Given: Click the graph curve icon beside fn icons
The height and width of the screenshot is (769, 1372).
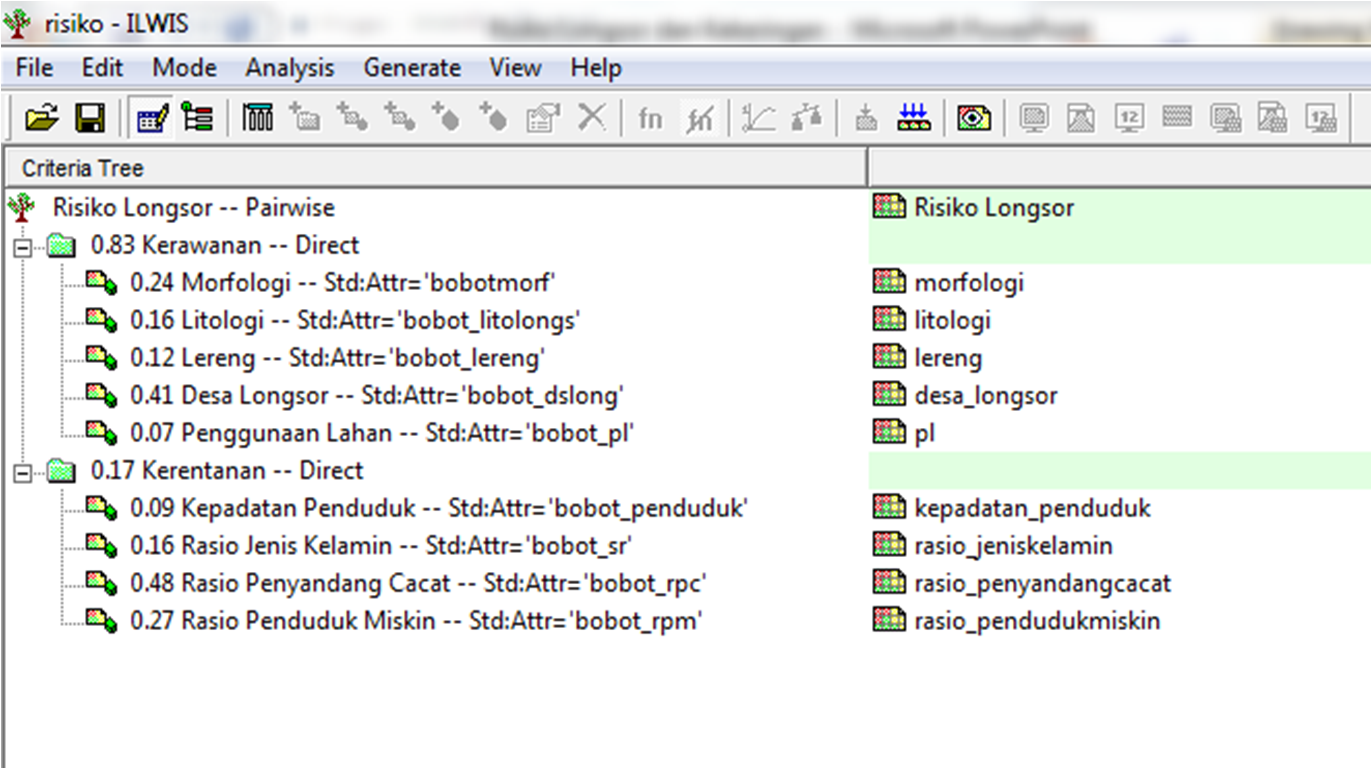Looking at the screenshot, I should (759, 119).
